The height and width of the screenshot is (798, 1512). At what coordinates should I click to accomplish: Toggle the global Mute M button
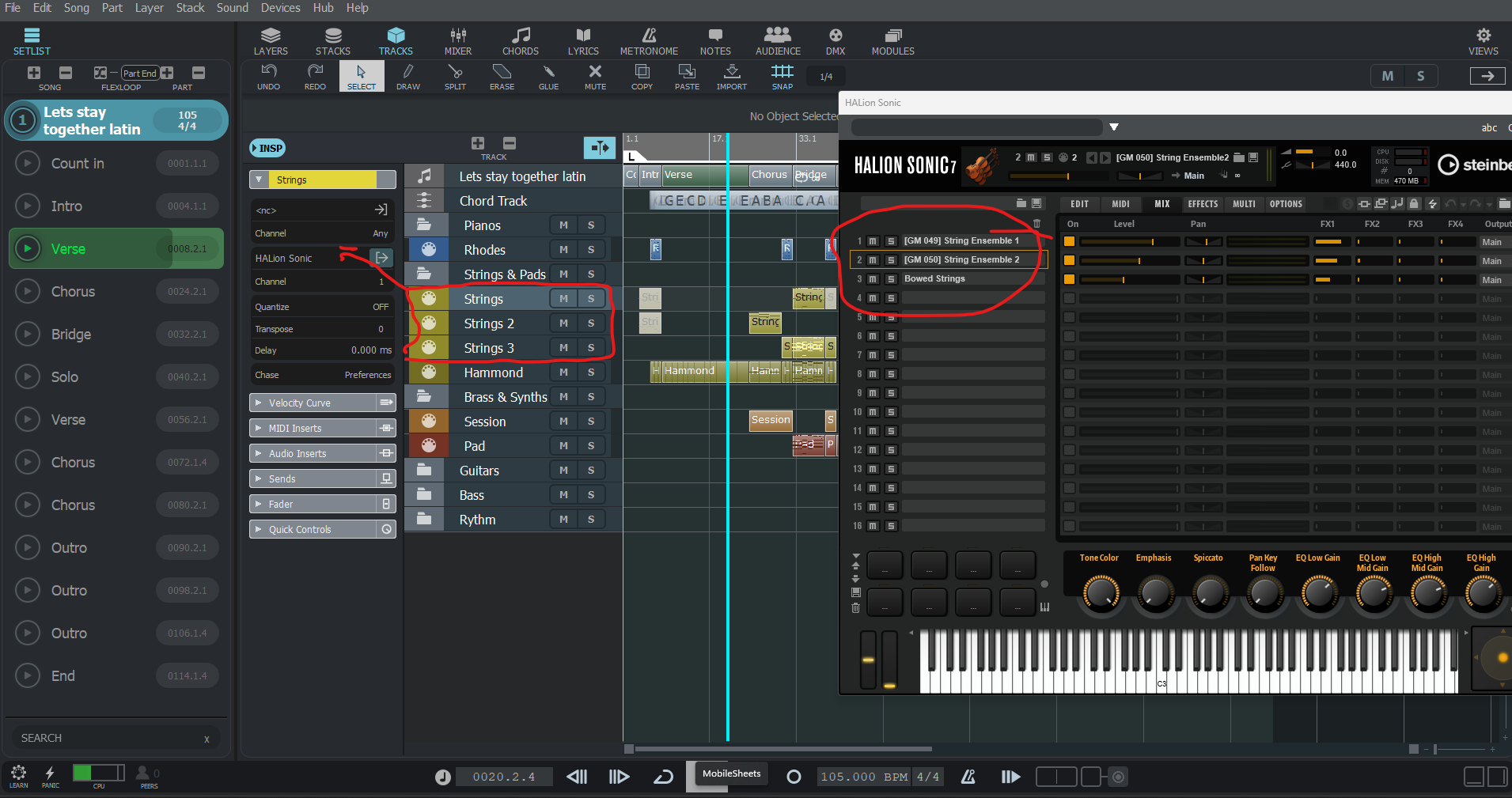pyautogui.click(x=1388, y=76)
